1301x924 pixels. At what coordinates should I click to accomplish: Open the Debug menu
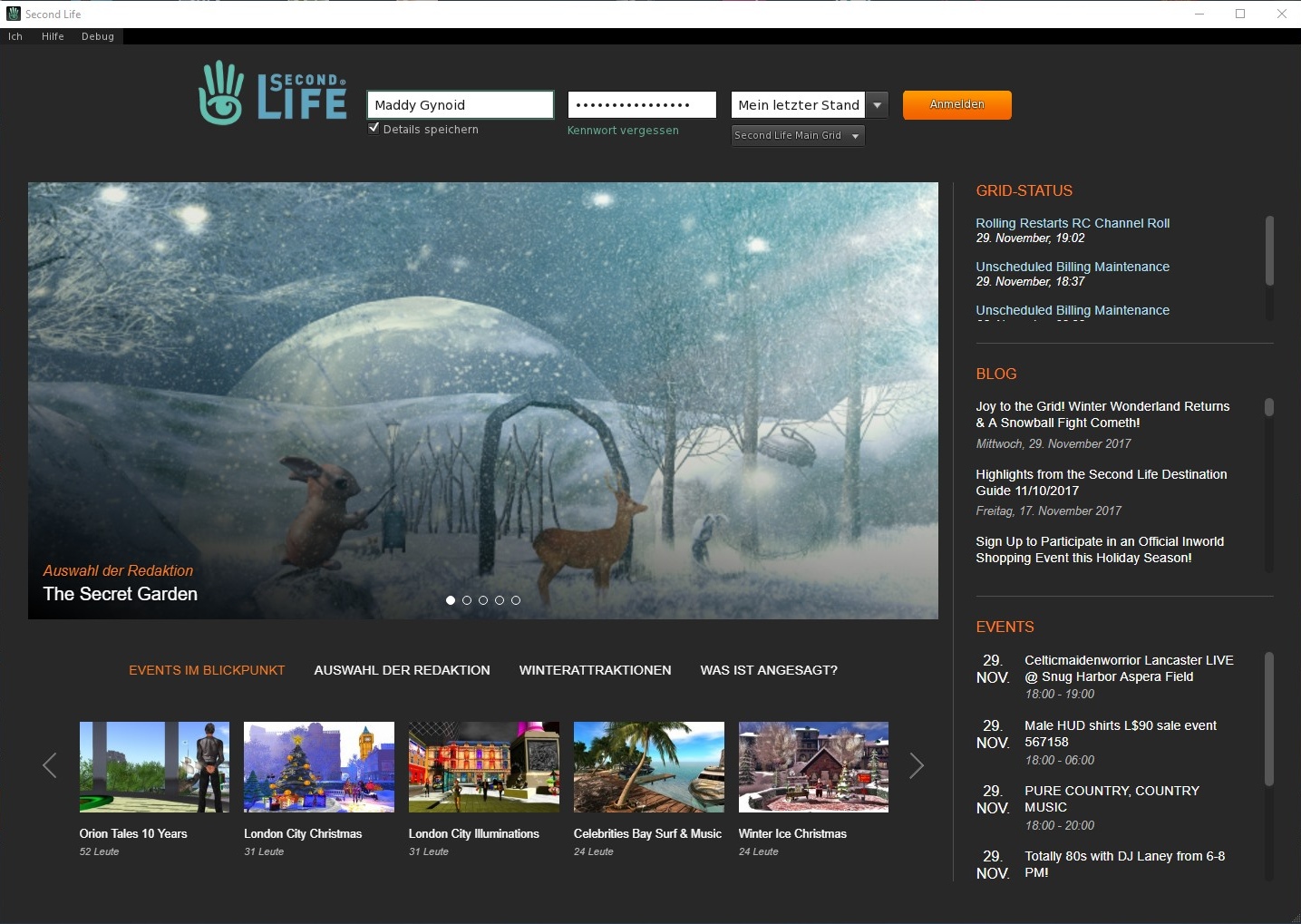click(x=97, y=36)
